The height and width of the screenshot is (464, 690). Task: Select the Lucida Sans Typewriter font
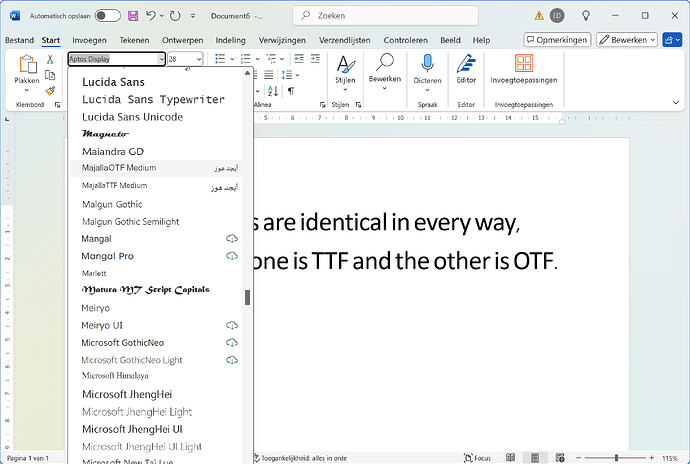pos(156,99)
